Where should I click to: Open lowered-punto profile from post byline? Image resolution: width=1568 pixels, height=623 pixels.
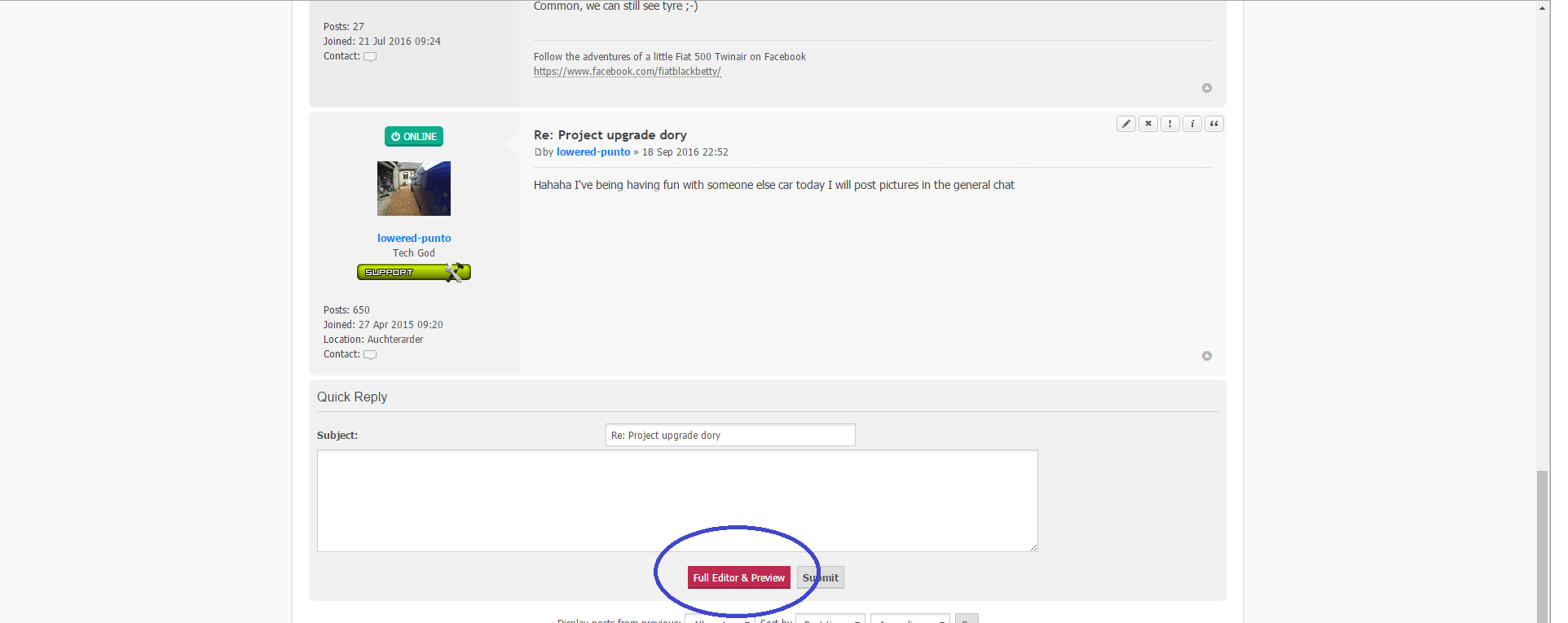point(592,152)
